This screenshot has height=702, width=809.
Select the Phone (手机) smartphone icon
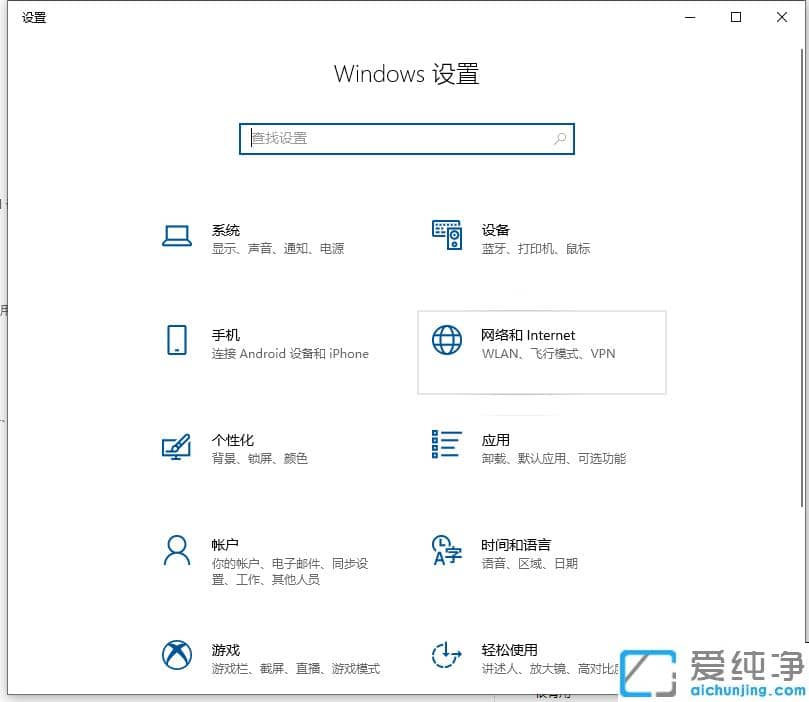[x=176, y=342]
